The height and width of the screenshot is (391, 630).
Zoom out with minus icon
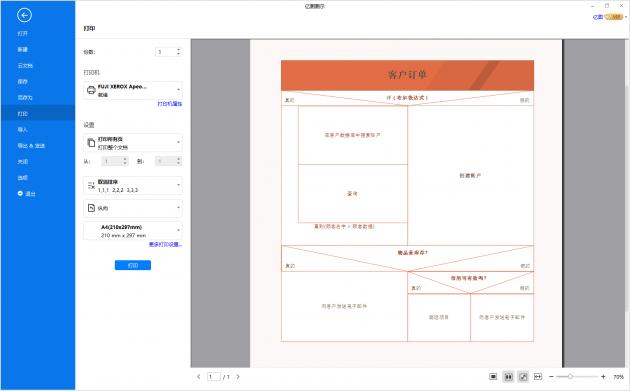click(551, 377)
